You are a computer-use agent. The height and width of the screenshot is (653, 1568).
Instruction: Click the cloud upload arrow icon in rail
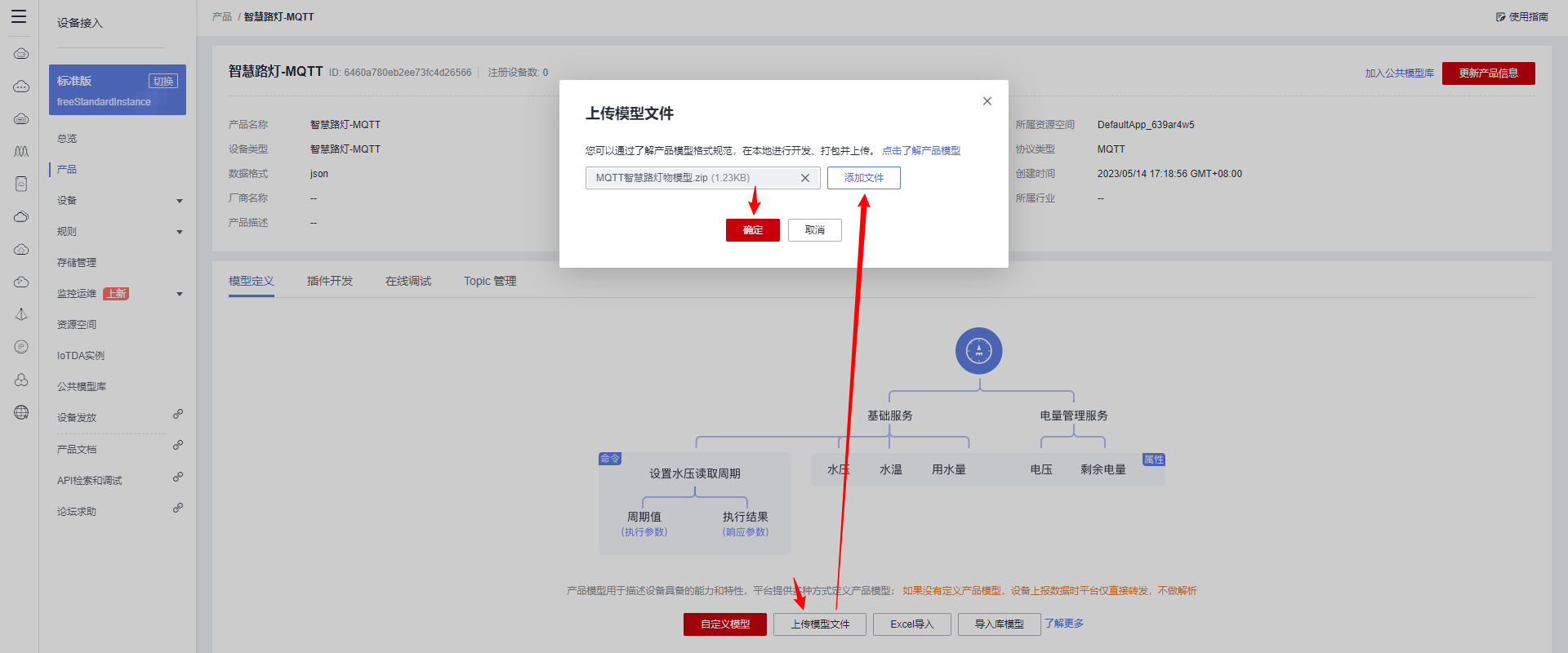point(21,249)
